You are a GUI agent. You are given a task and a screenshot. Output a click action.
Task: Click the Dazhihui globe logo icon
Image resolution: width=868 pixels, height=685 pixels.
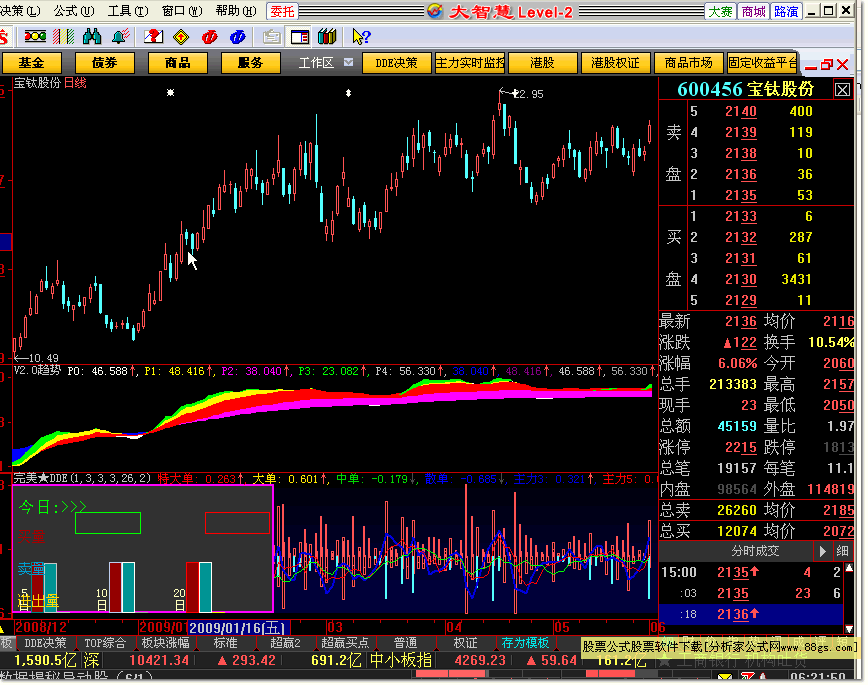click(435, 11)
